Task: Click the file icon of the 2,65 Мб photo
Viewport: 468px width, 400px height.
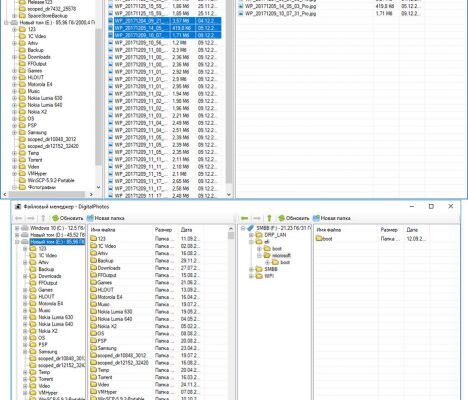Action: pyautogui.click(x=111, y=181)
